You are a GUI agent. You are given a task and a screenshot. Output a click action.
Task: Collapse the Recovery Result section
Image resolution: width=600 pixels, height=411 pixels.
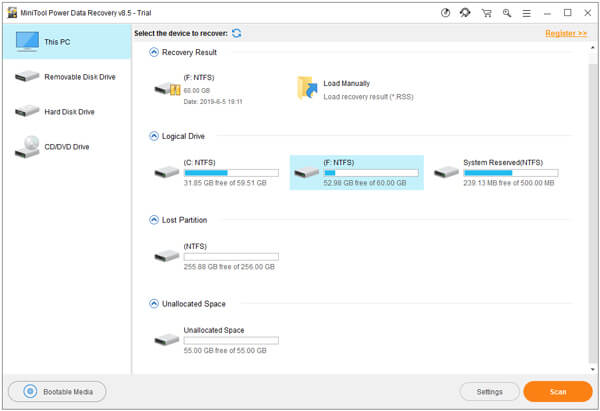[154, 52]
